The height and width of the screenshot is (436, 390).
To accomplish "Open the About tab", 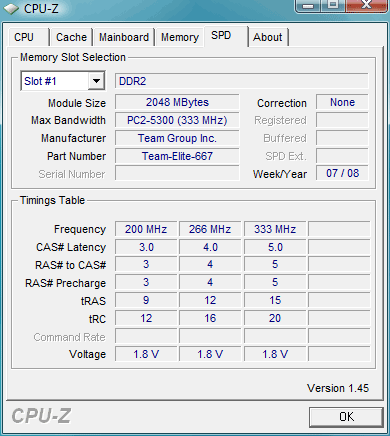I will [268, 37].
